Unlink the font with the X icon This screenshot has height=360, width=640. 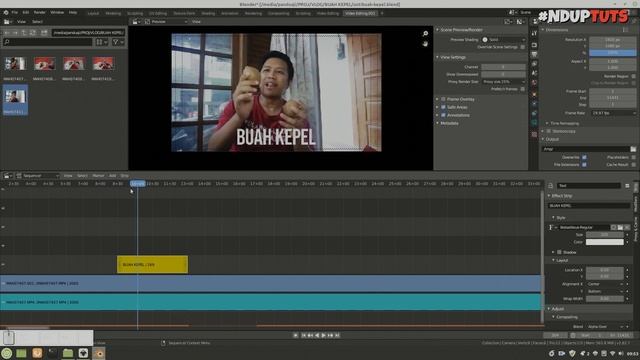pos(627,227)
